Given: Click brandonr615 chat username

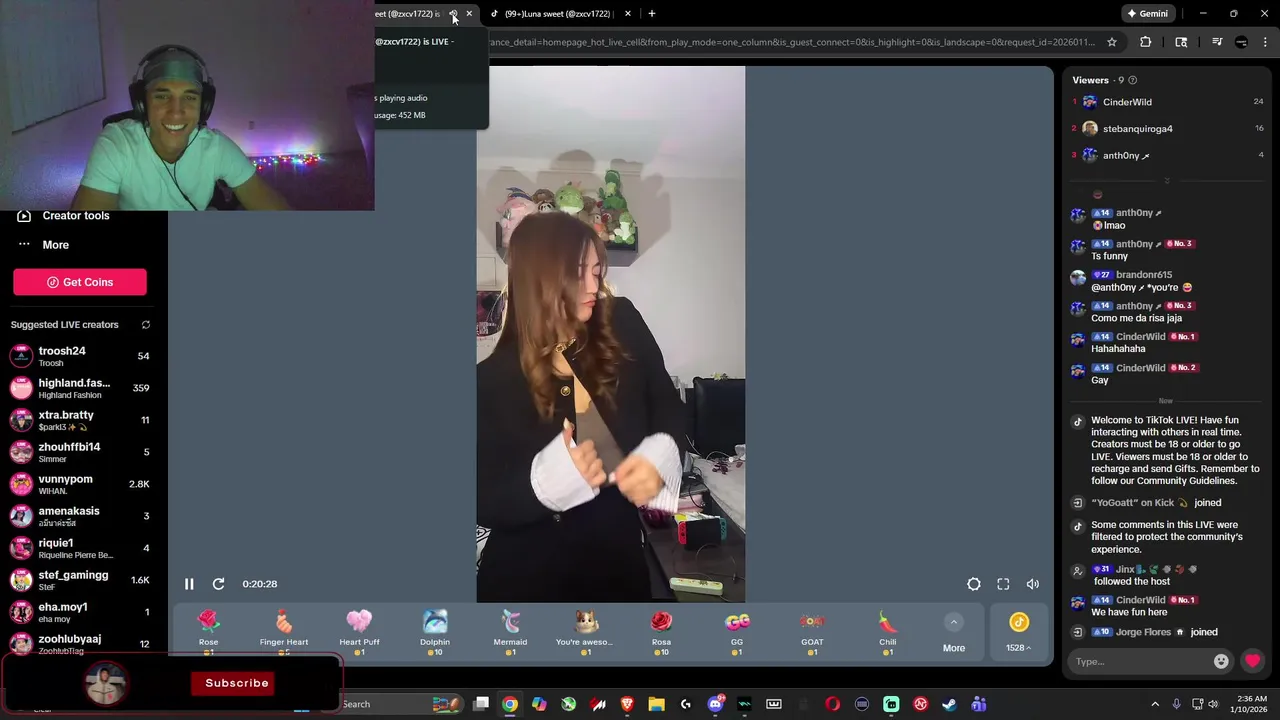Looking at the screenshot, I should click(x=1144, y=275).
